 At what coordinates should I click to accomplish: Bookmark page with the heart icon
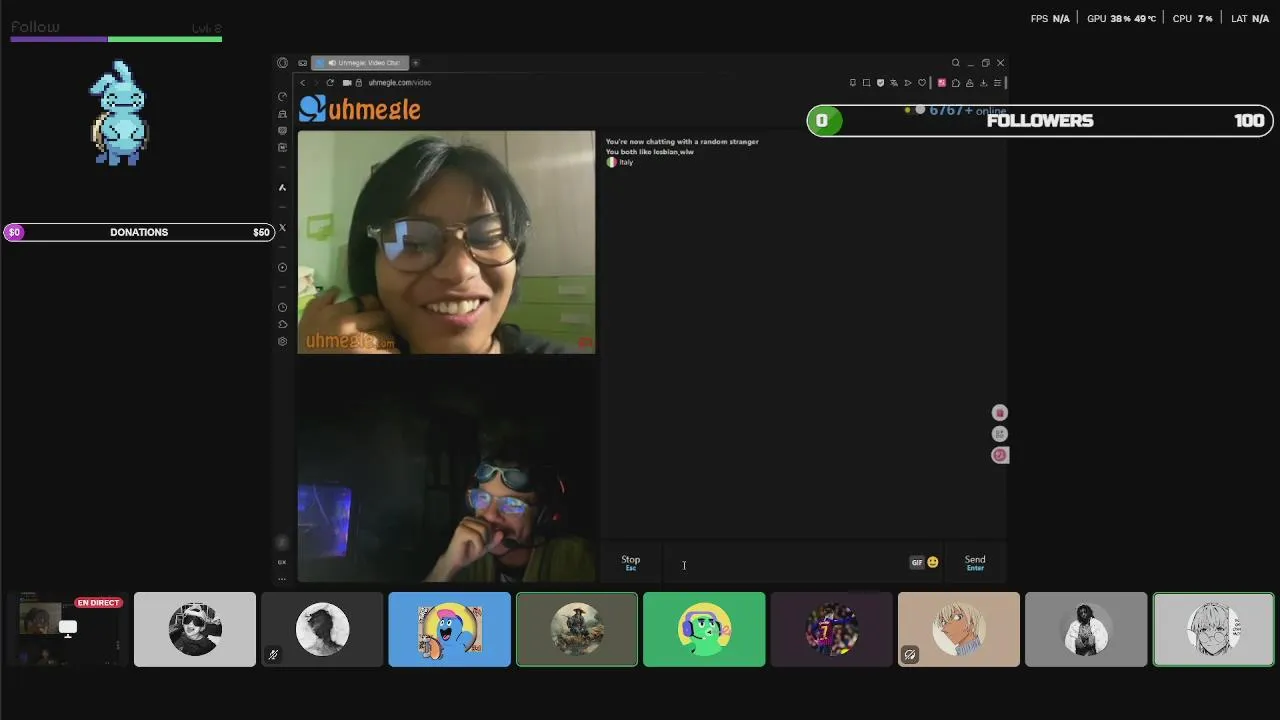pyautogui.click(x=922, y=83)
